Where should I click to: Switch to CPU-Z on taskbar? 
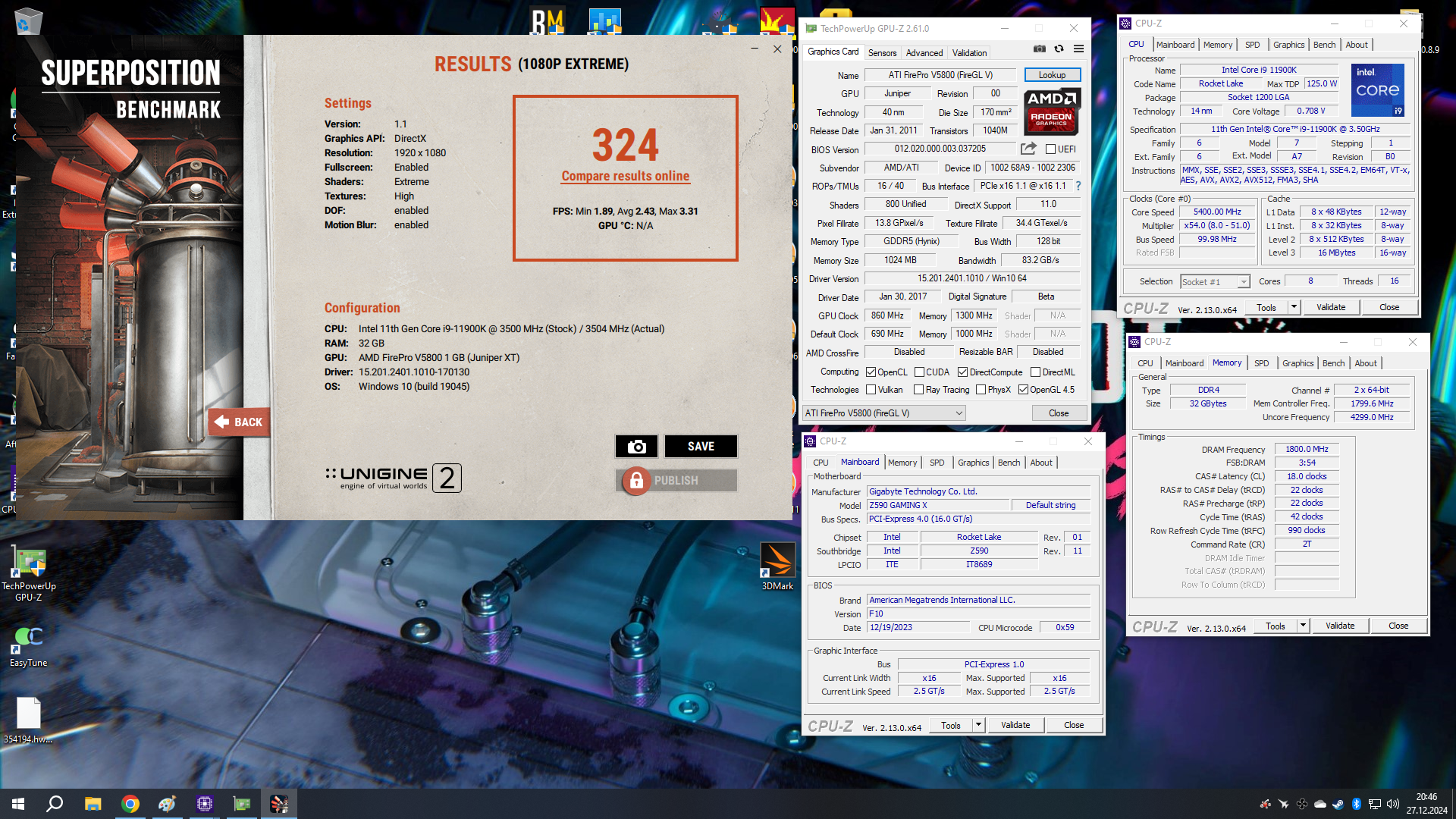pos(204,804)
